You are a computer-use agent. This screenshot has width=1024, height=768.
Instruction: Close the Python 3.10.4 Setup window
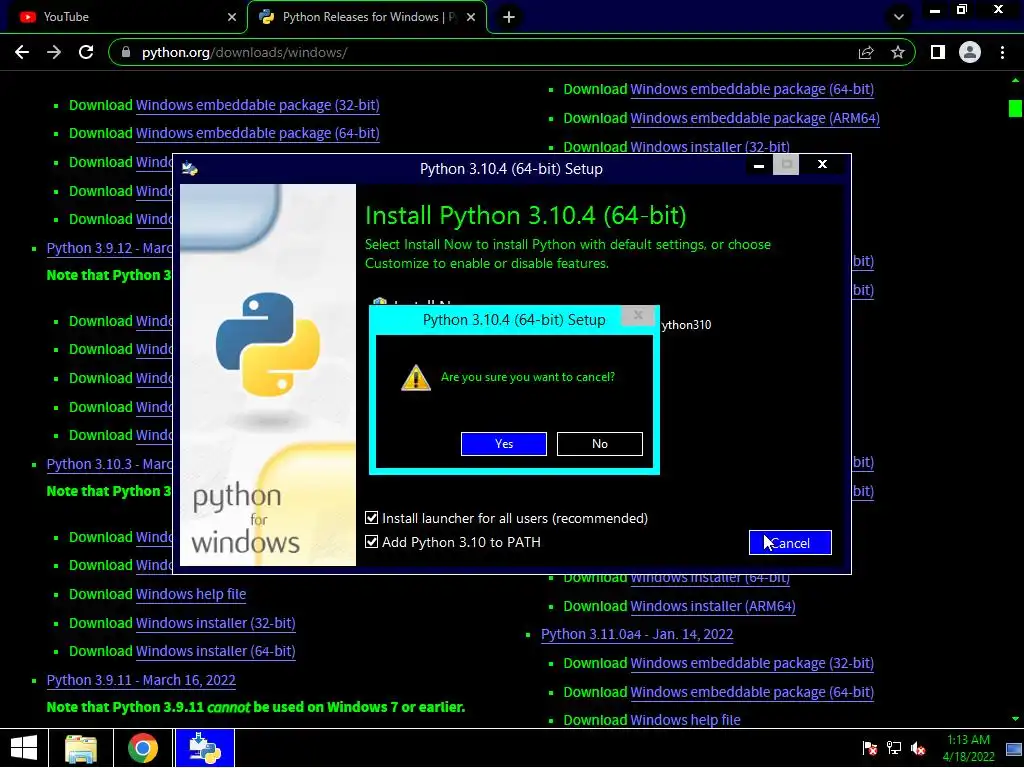[x=822, y=165]
